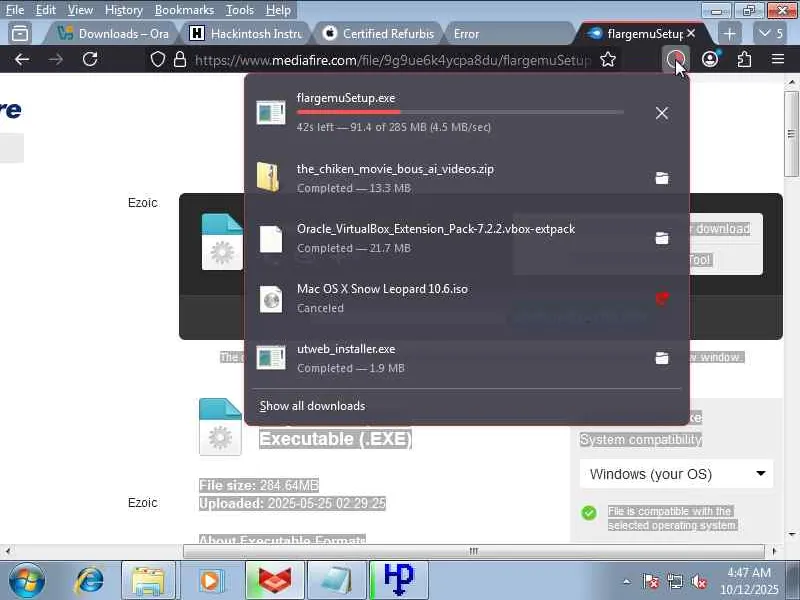This screenshot has width=800, height=600.
Task: Open utweb_installer.exe download entry
Action: tap(445, 358)
